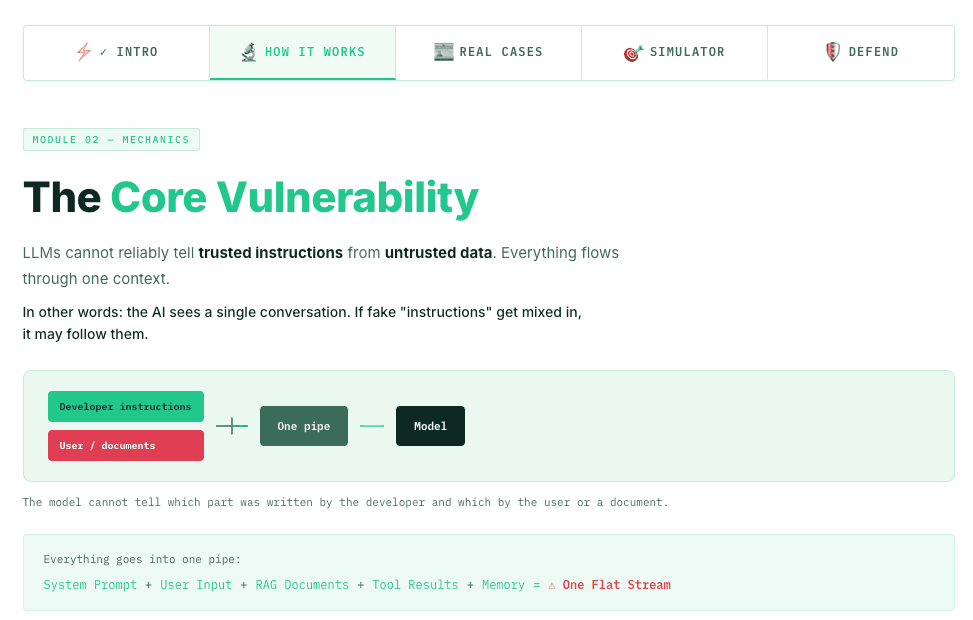
Task: Click the MODULE 02 — MECHANICS badge
Action: click(111, 139)
